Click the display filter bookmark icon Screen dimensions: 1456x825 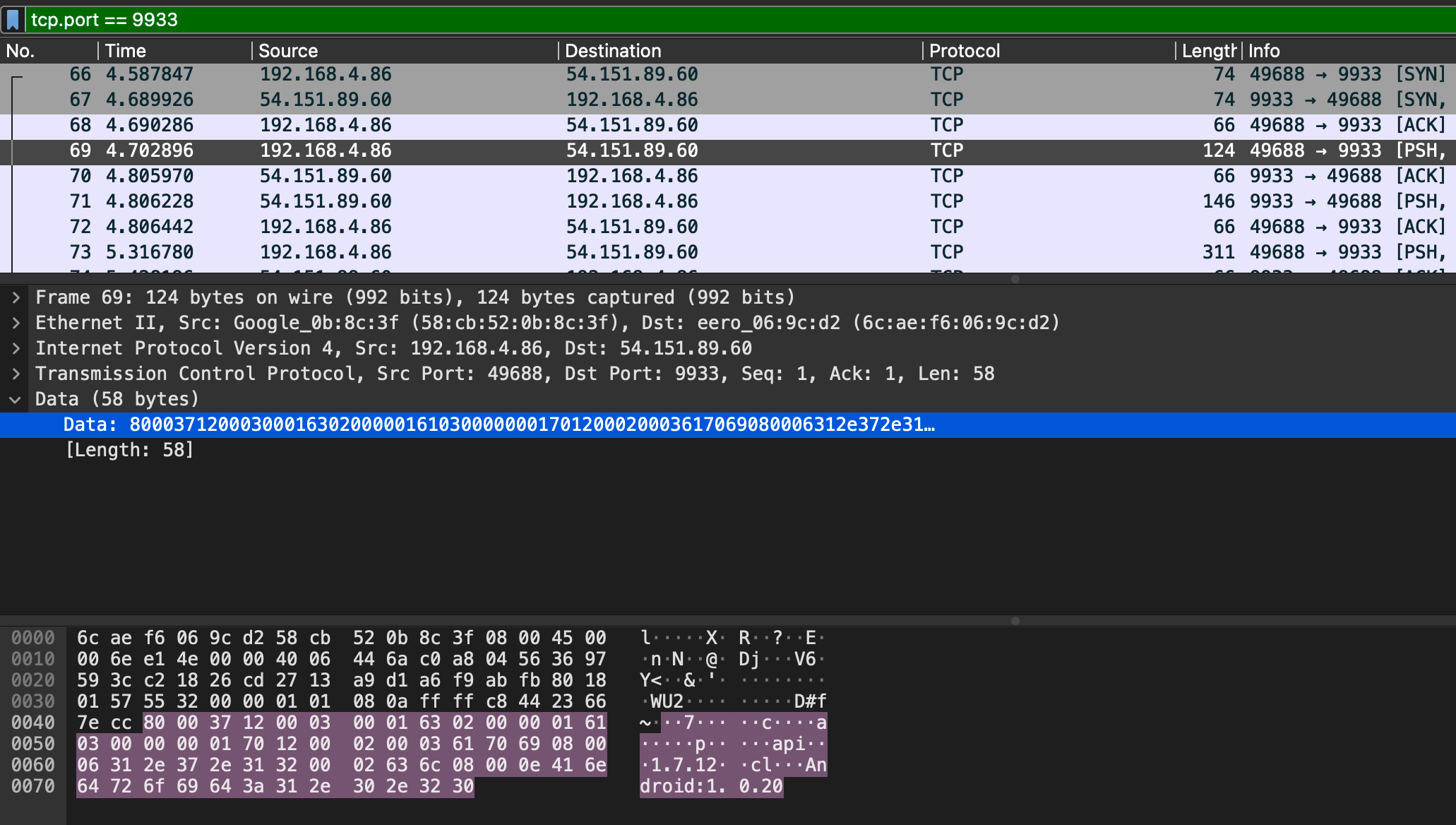13,19
